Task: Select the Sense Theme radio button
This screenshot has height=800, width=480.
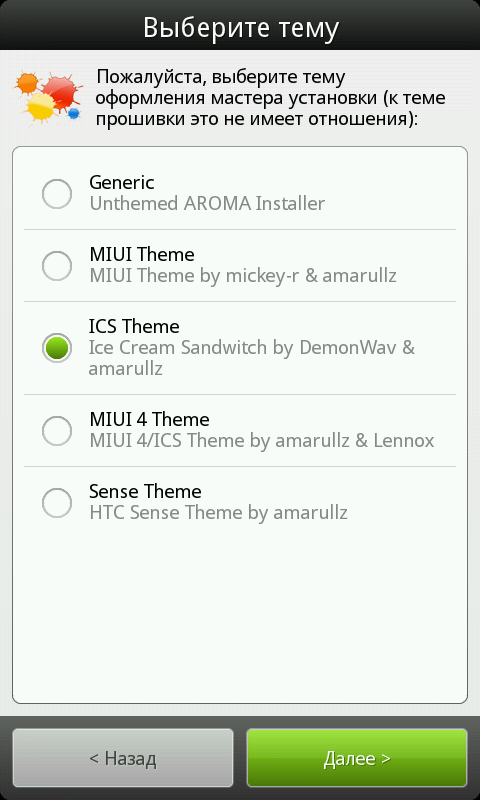Action: [x=57, y=503]
